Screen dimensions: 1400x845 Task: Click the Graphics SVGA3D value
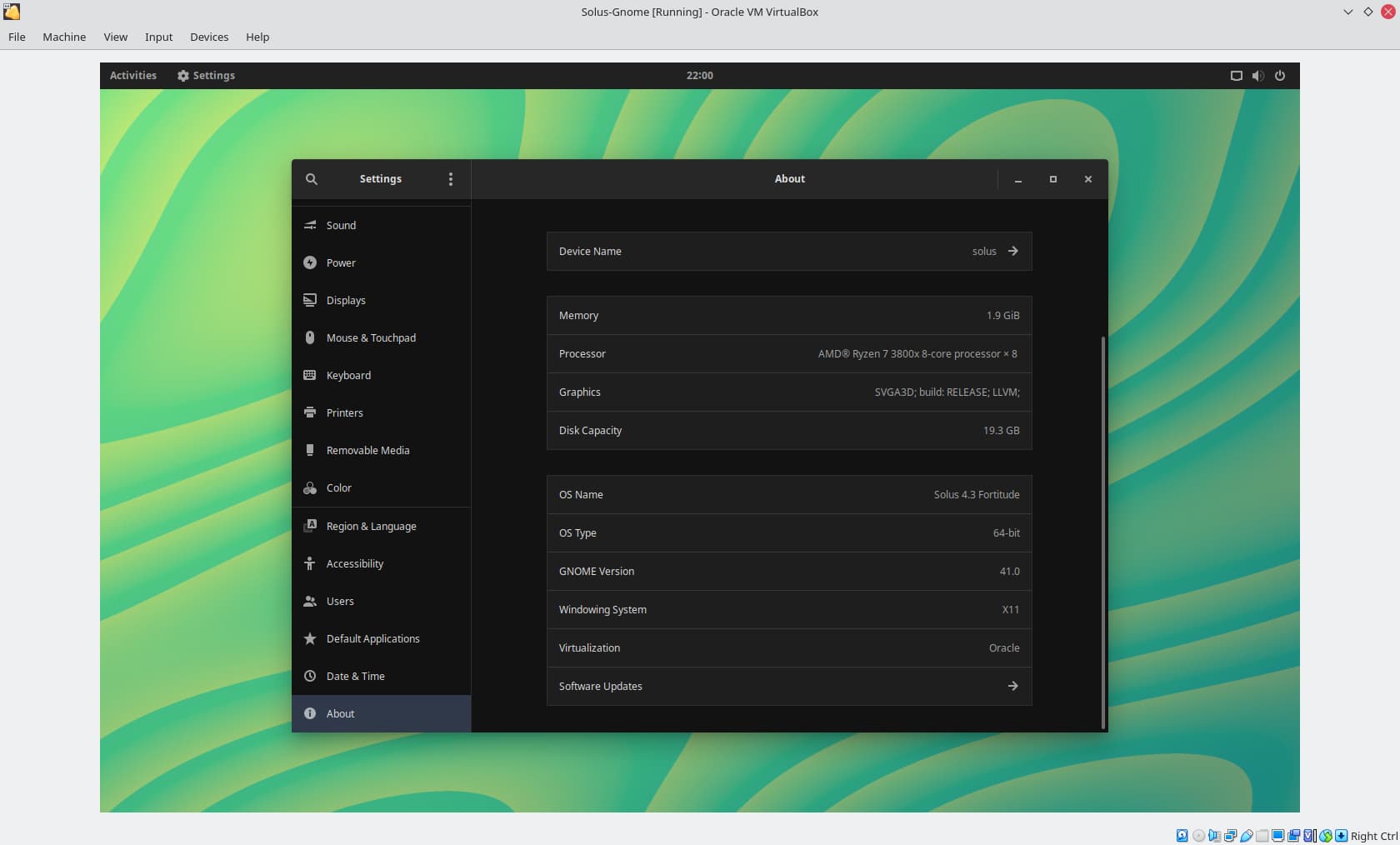point(947,392)
